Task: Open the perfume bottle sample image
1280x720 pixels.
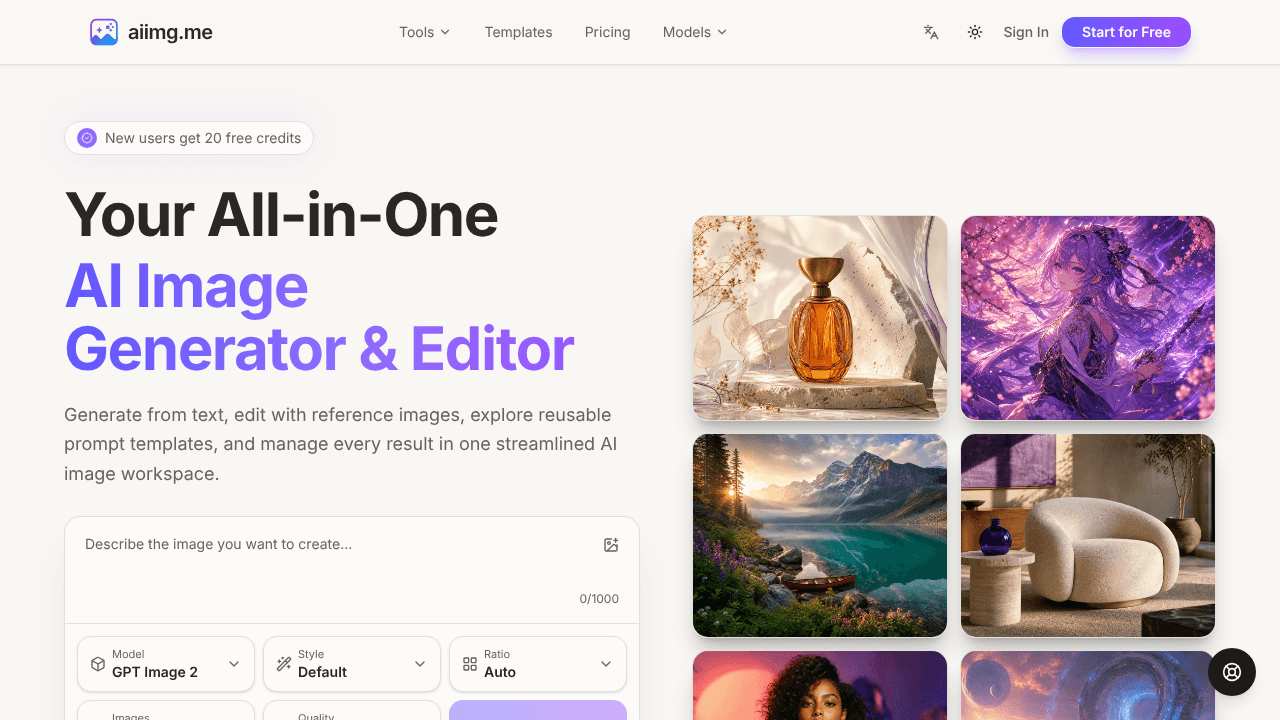Action: [820, 318]
